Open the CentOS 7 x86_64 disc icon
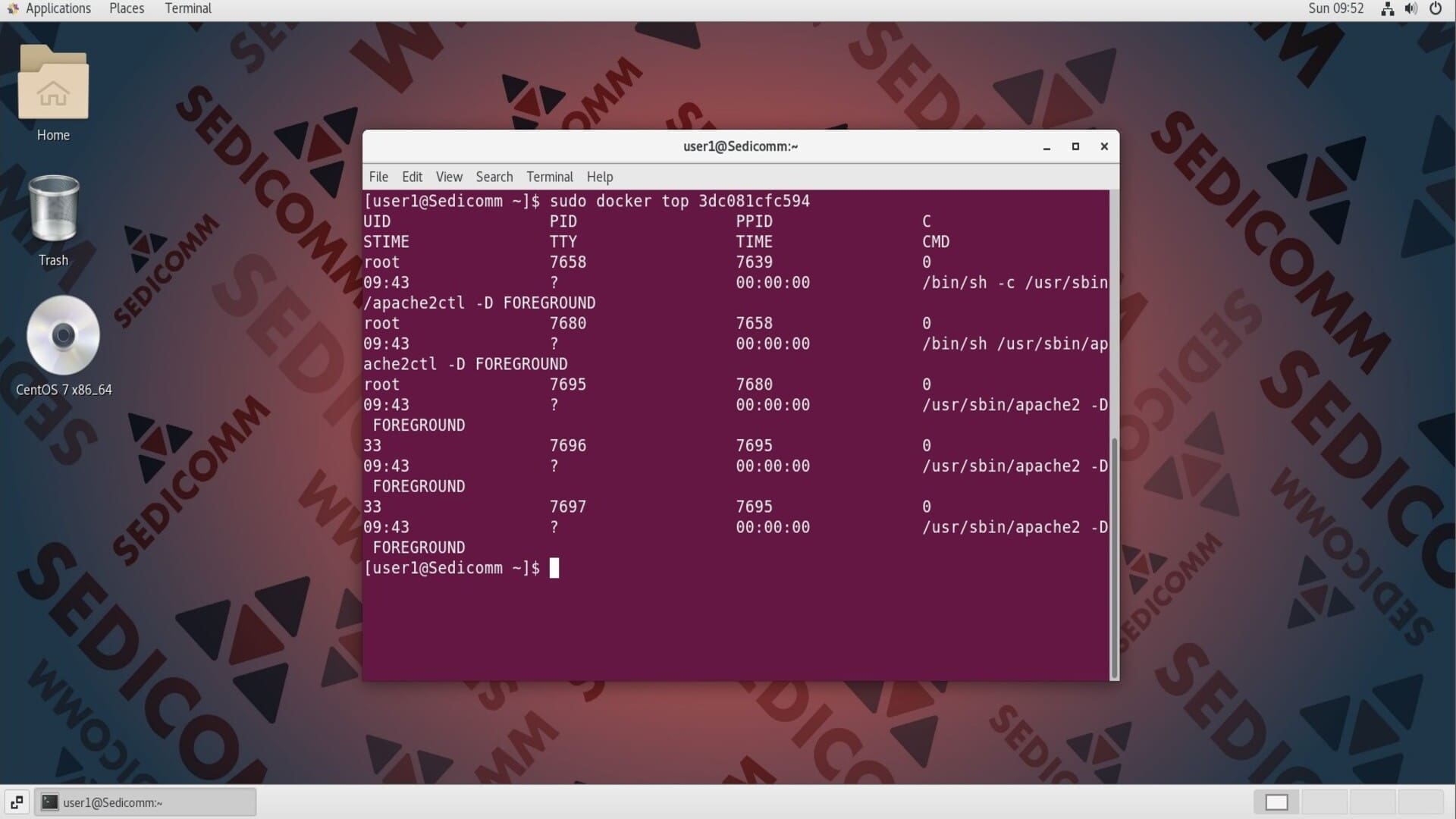 point(63,335)
